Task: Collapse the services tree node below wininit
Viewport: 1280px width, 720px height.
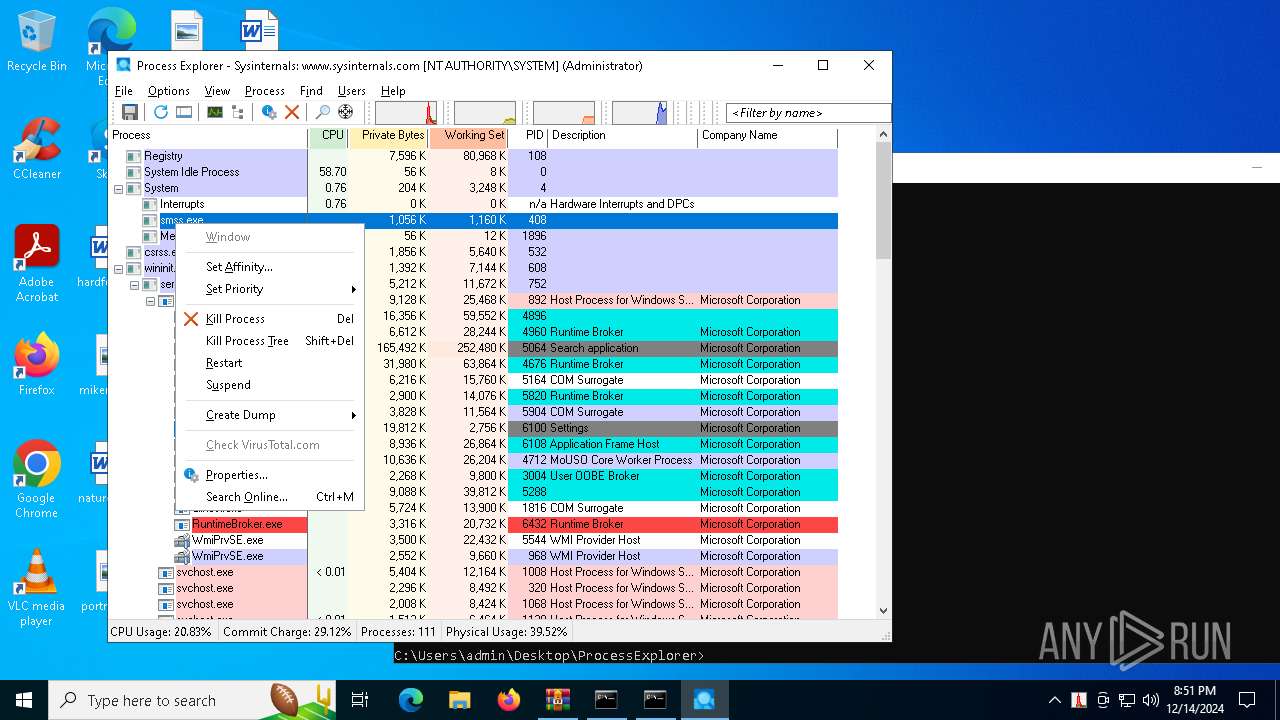Action: [x=135, y=284]
